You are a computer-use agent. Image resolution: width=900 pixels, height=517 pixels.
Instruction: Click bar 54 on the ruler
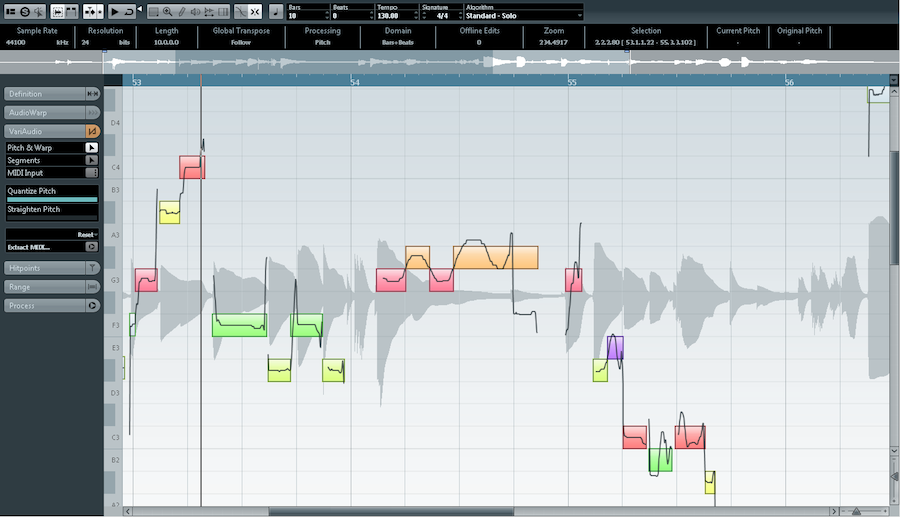355,82
